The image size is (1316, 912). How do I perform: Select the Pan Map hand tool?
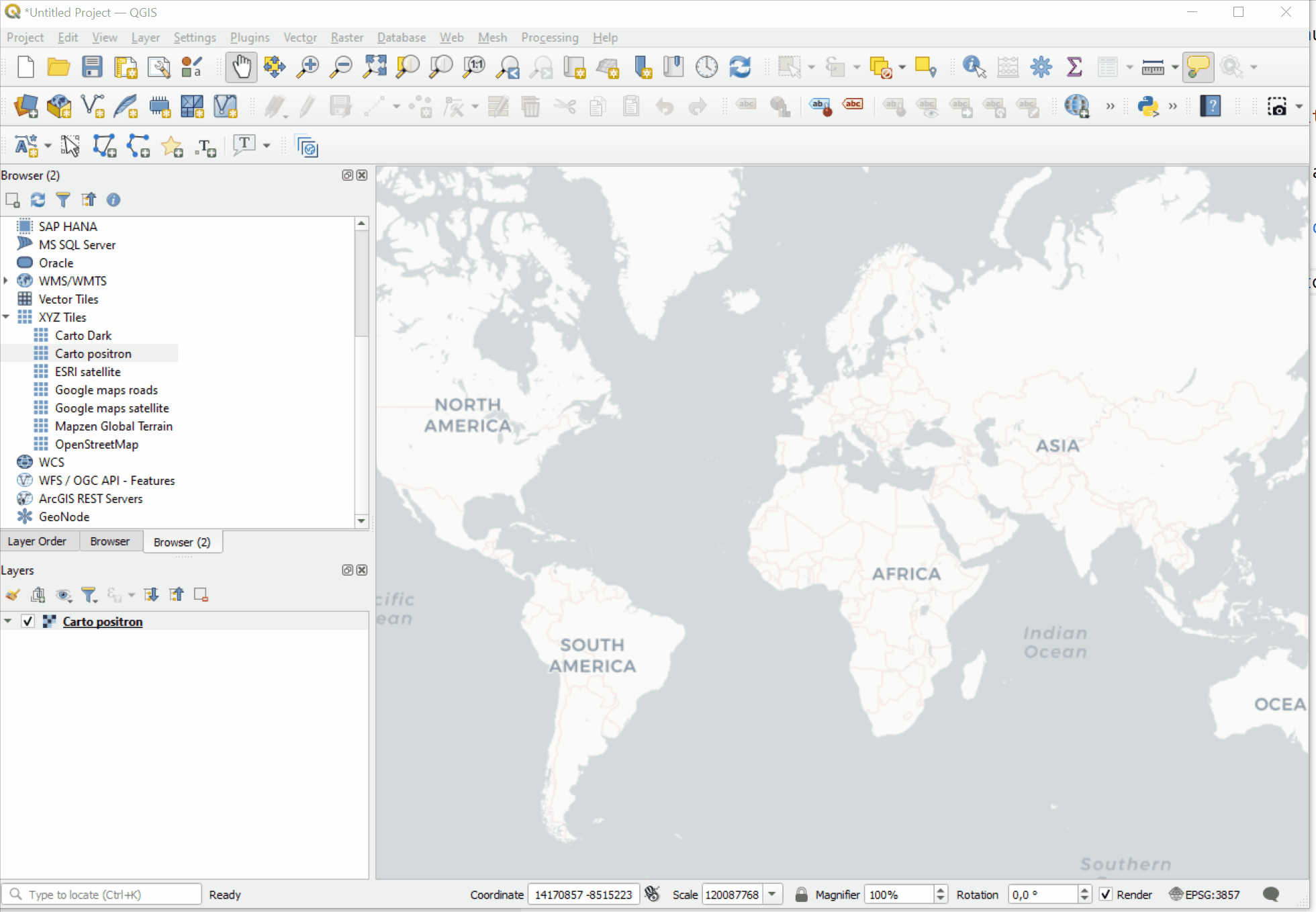coord(241,66)
